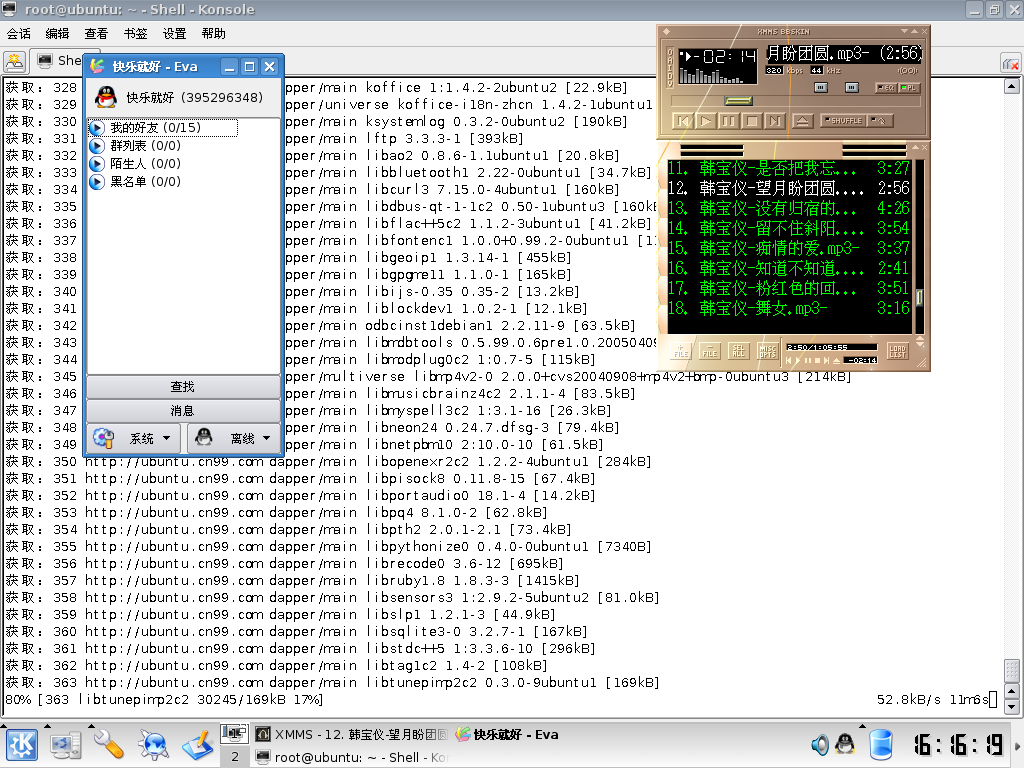Select playlist track 15 韩宝仪-痴情的爱.mp3
This screenshot has height=768, width=1024.
788,248
